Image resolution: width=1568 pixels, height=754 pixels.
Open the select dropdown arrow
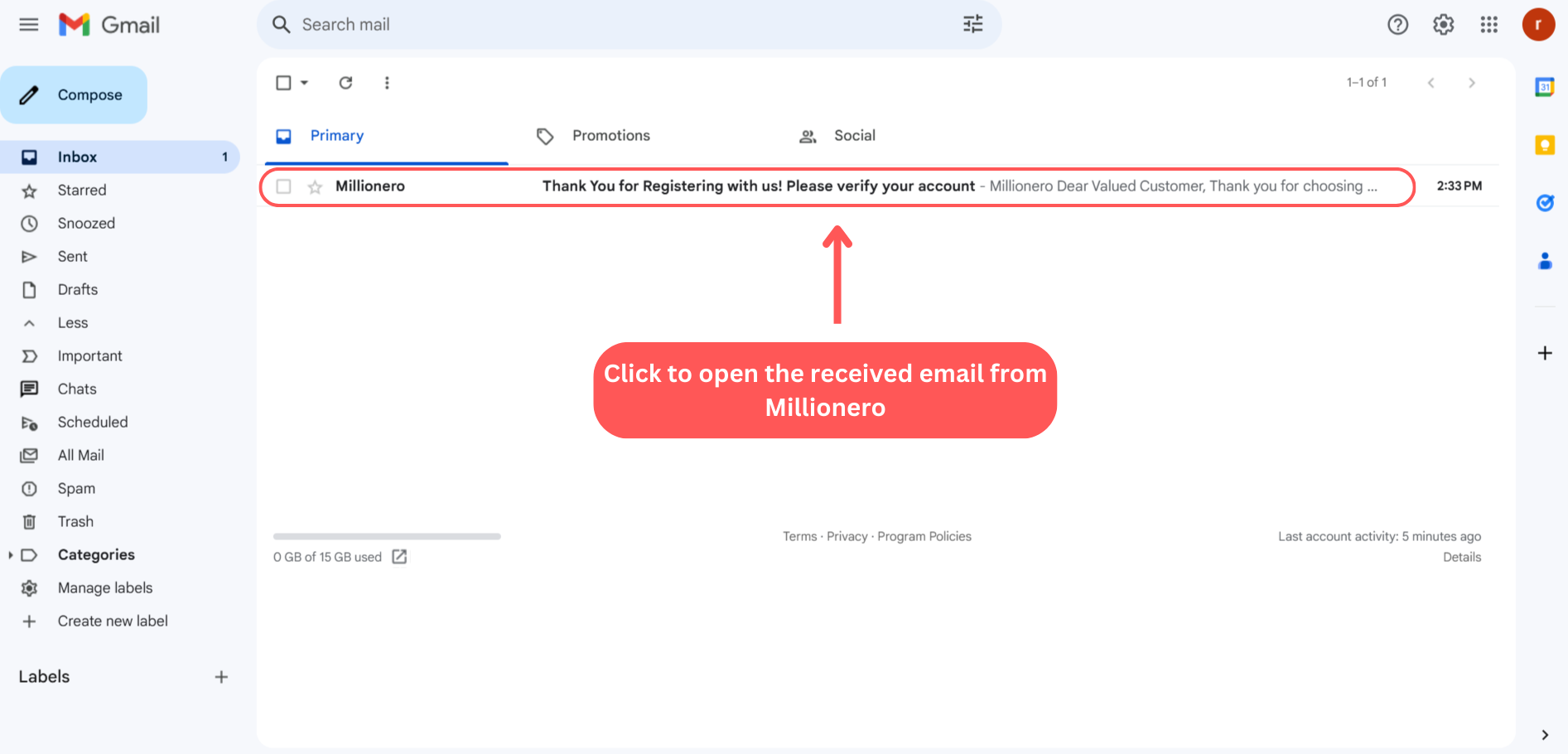coord(305,83)
